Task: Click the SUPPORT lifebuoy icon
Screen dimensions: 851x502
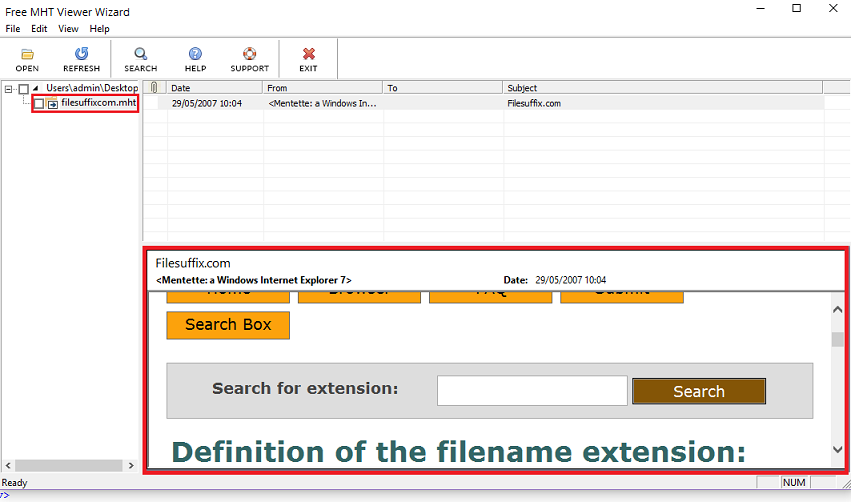Action: click(x=250, y=60)
